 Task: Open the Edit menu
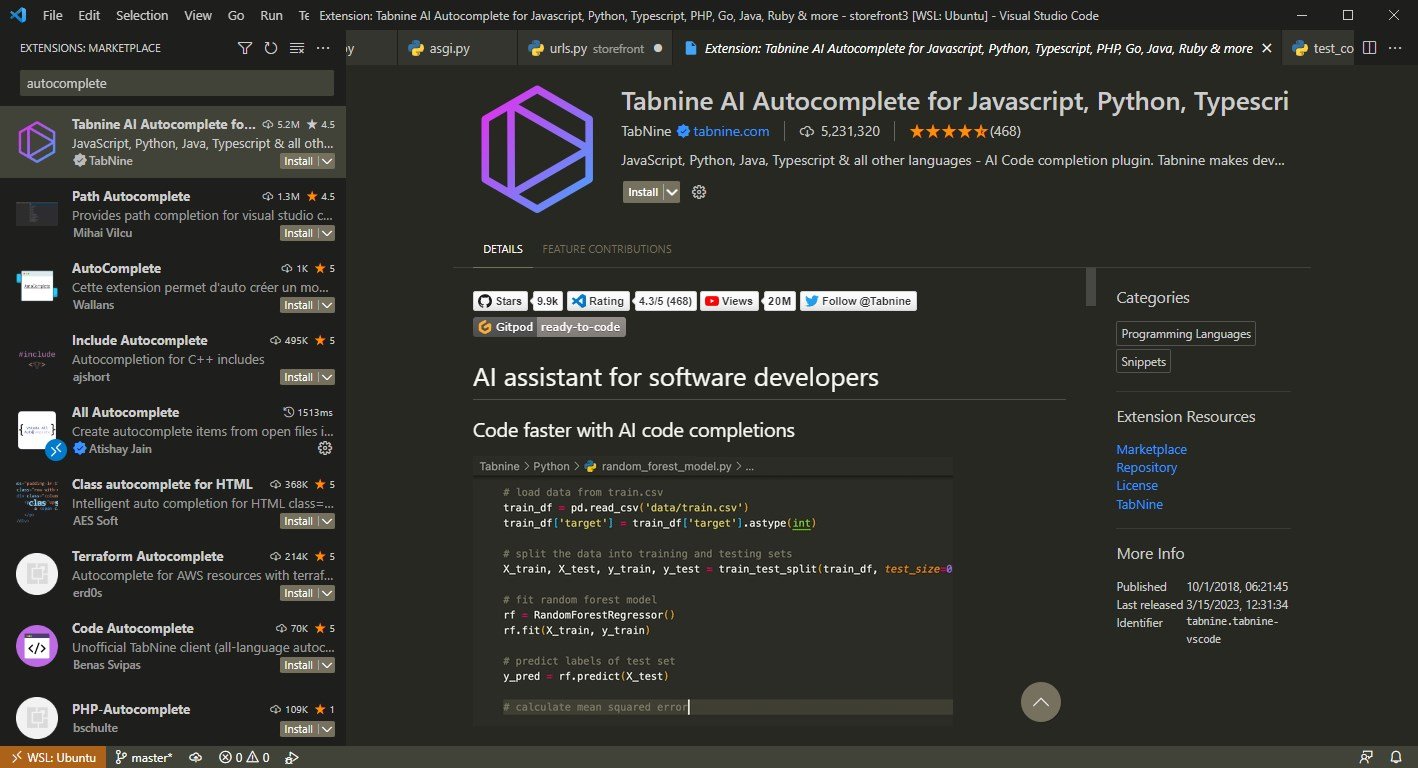(x=89, y=16)
